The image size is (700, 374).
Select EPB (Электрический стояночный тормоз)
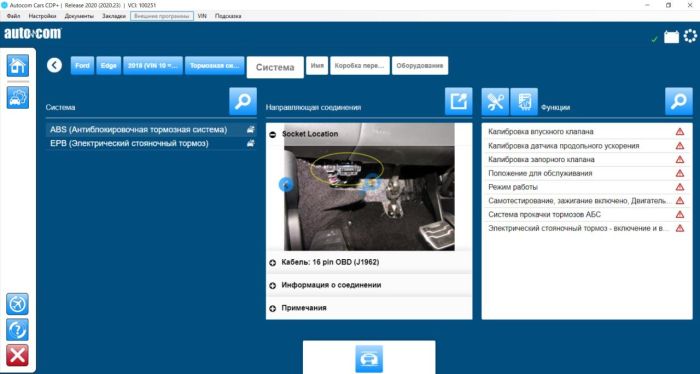click(151, 143)
